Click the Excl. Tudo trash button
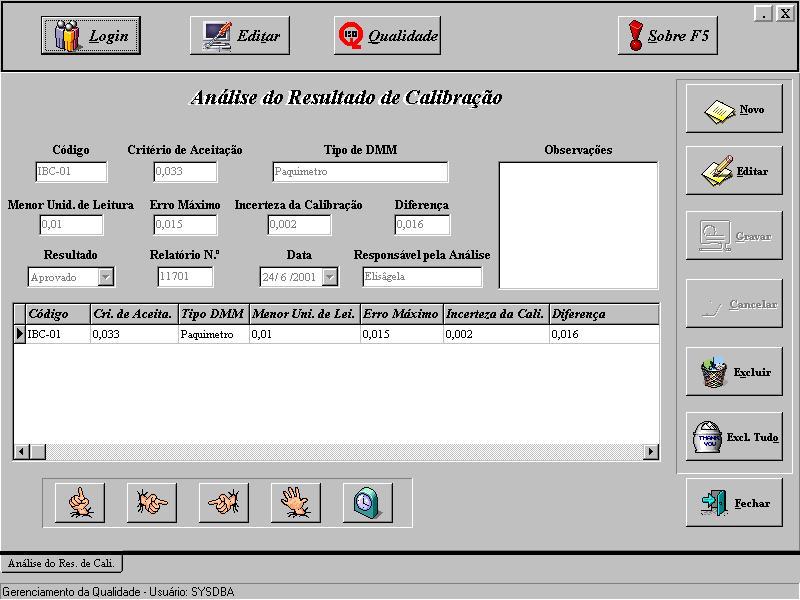Image resolution: width=800 pixels, height=600 pixels. [734, 437]
